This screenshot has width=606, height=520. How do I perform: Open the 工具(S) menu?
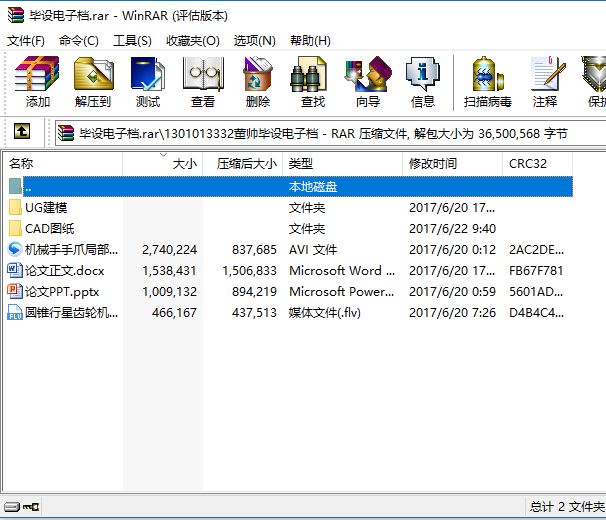(132, 41)
